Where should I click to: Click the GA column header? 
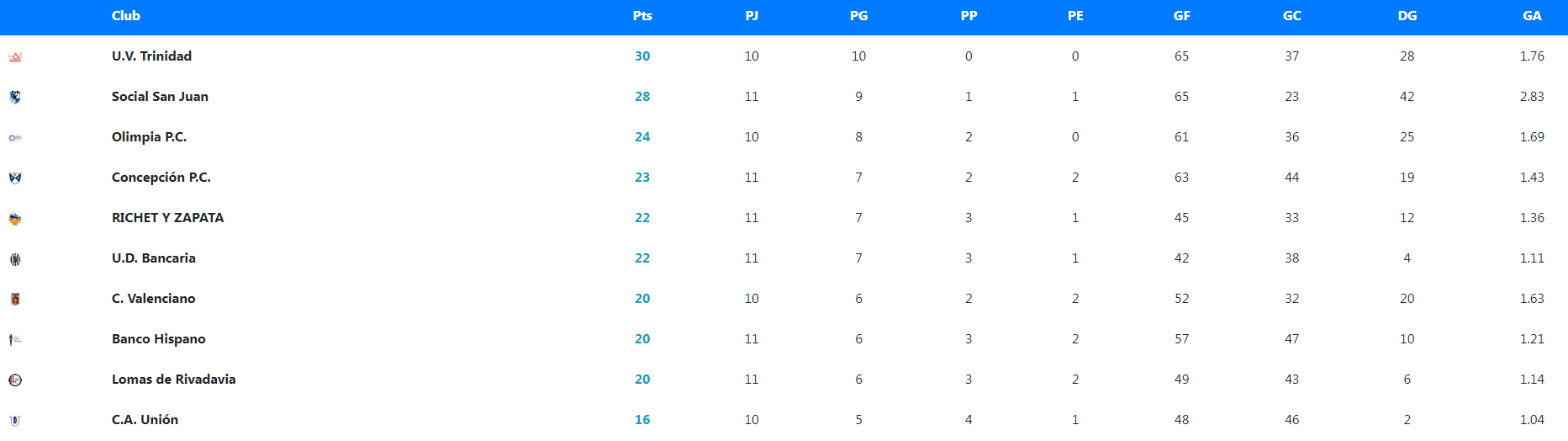pyautogui.click(x=1532, y=16)
